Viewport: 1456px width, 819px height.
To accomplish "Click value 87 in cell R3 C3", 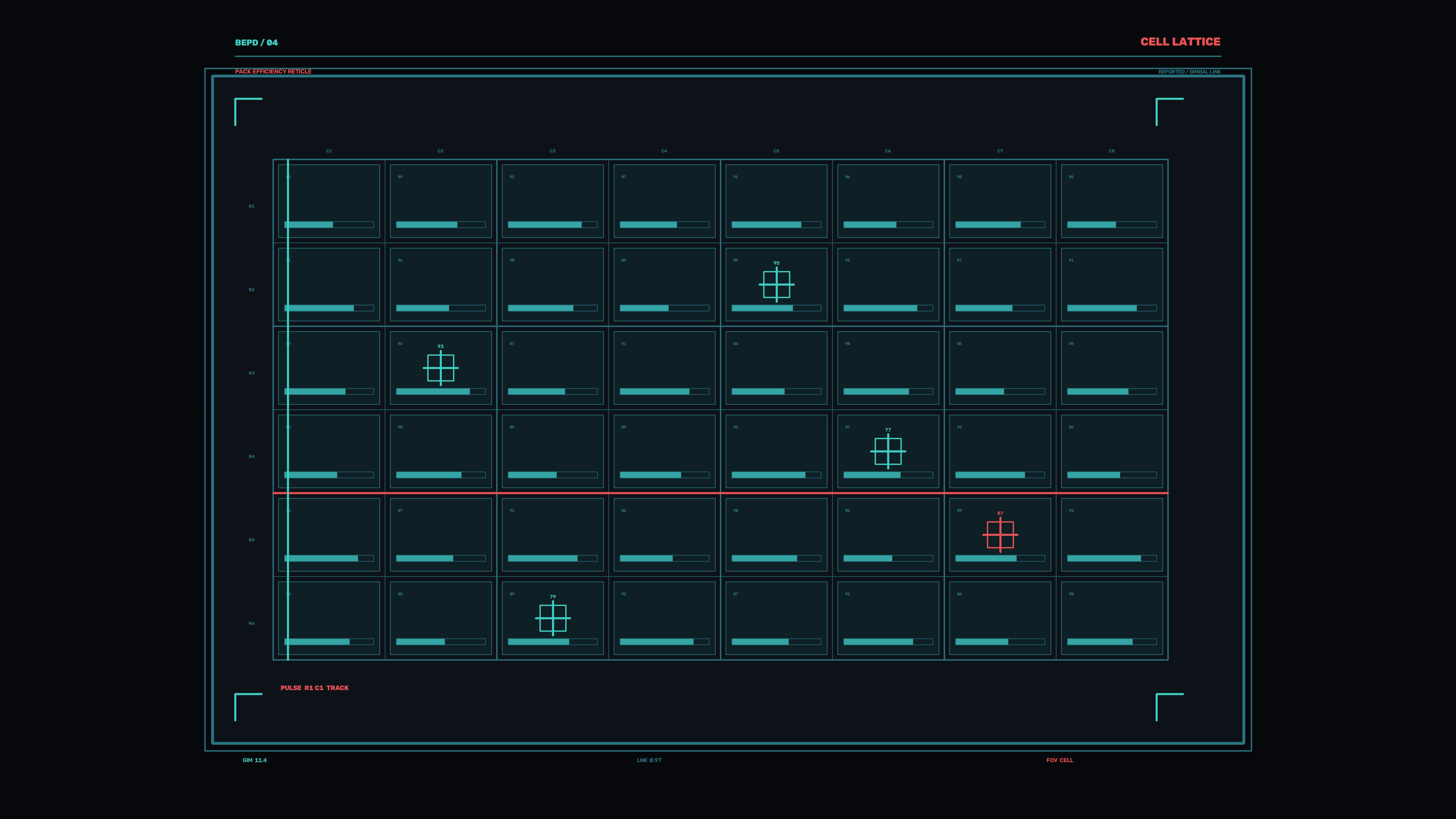I will click(x=512, y=344).
